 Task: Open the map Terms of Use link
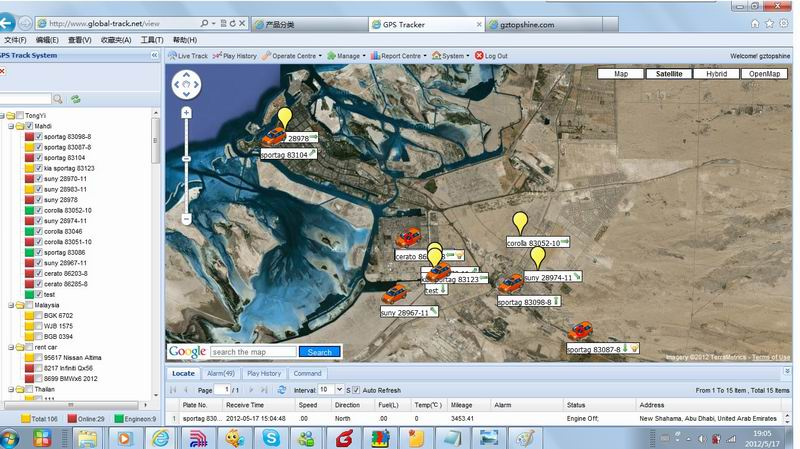tap(770, 357)
